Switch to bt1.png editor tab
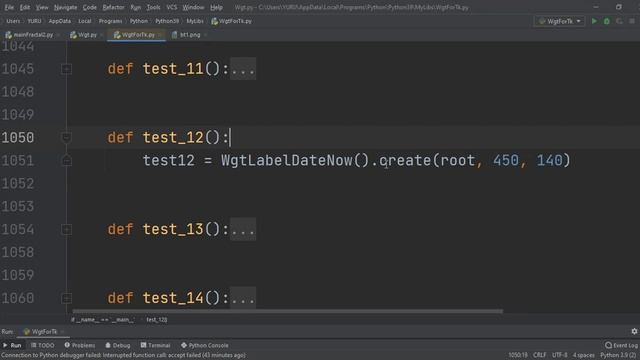The height and width of the screenshot is (360, 640). 189,35
